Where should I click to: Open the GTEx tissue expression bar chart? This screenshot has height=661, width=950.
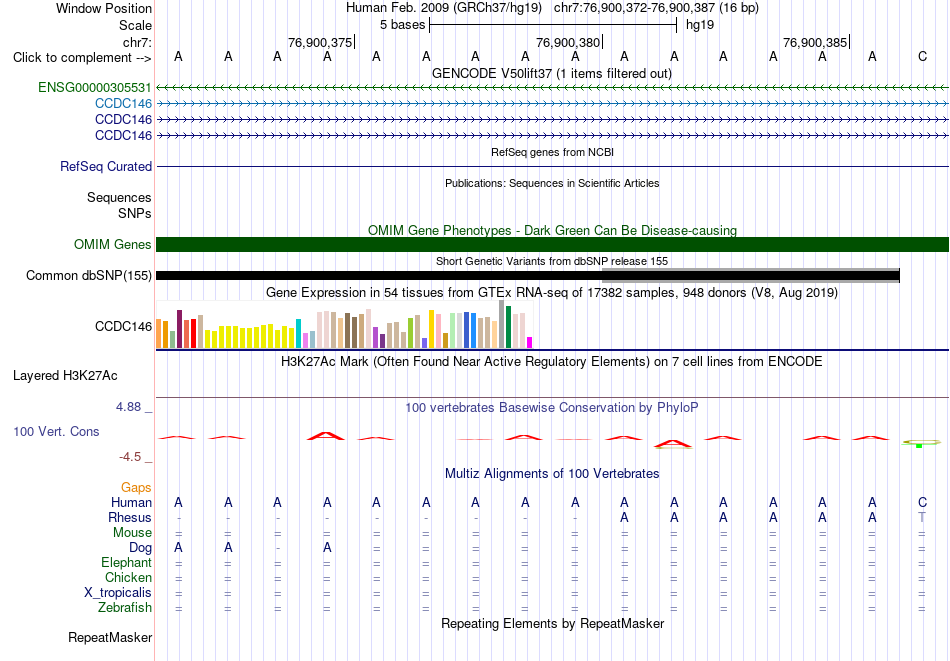[344, 325]
